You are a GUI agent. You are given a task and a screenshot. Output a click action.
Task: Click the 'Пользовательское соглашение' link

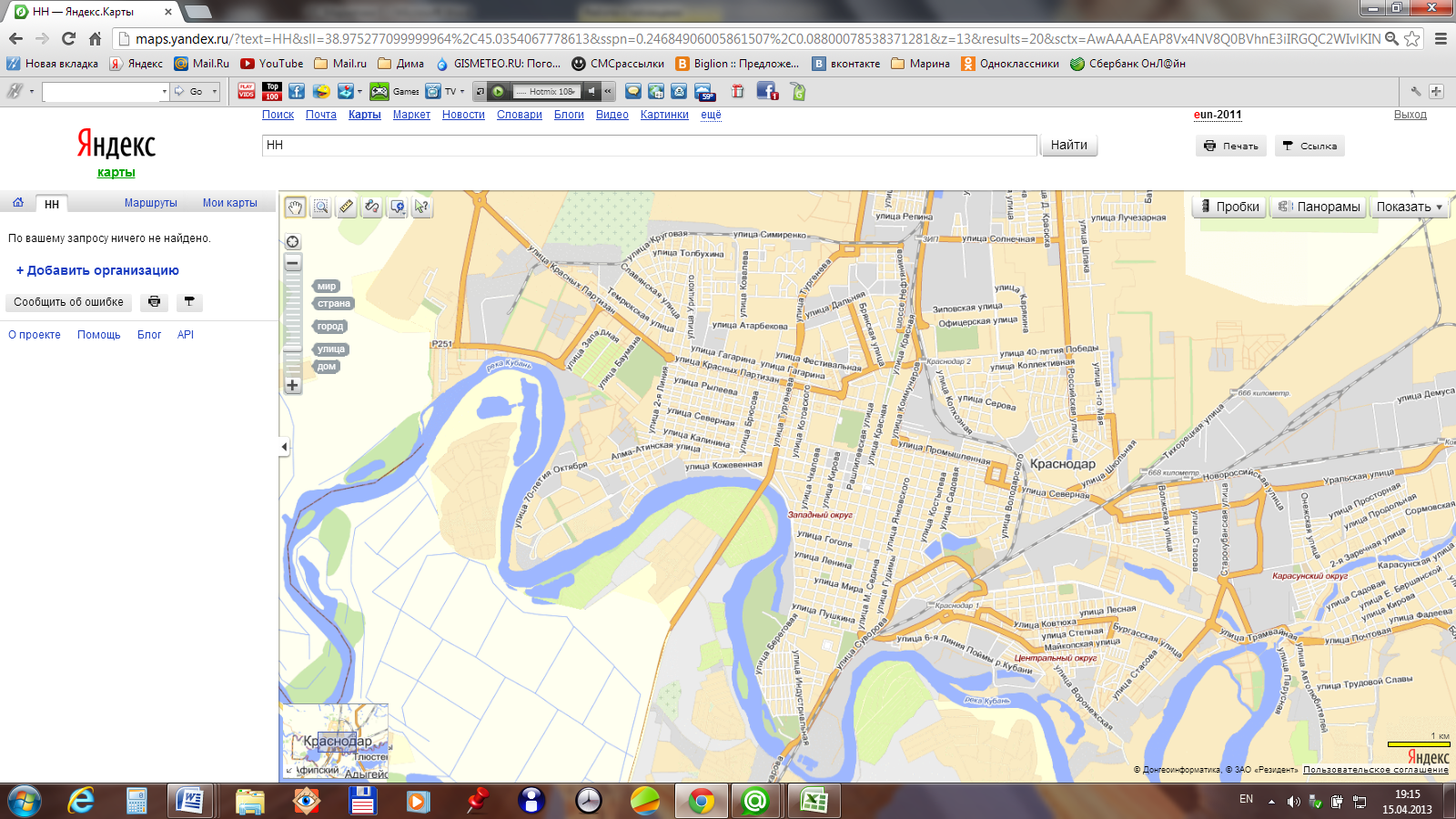click(x=1375, y=770)
